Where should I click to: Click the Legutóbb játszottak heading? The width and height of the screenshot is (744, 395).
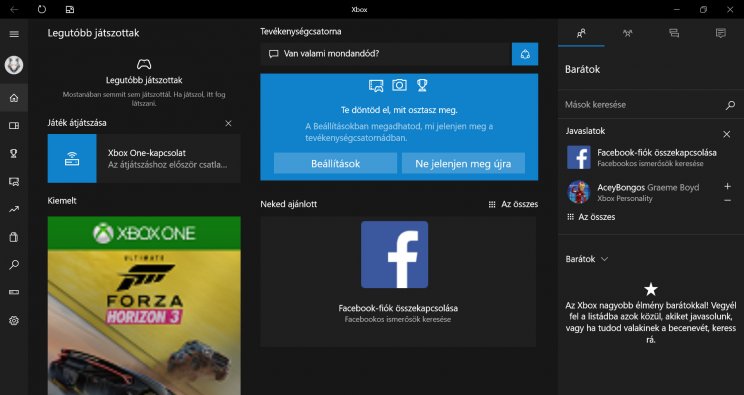pos(93,33)
